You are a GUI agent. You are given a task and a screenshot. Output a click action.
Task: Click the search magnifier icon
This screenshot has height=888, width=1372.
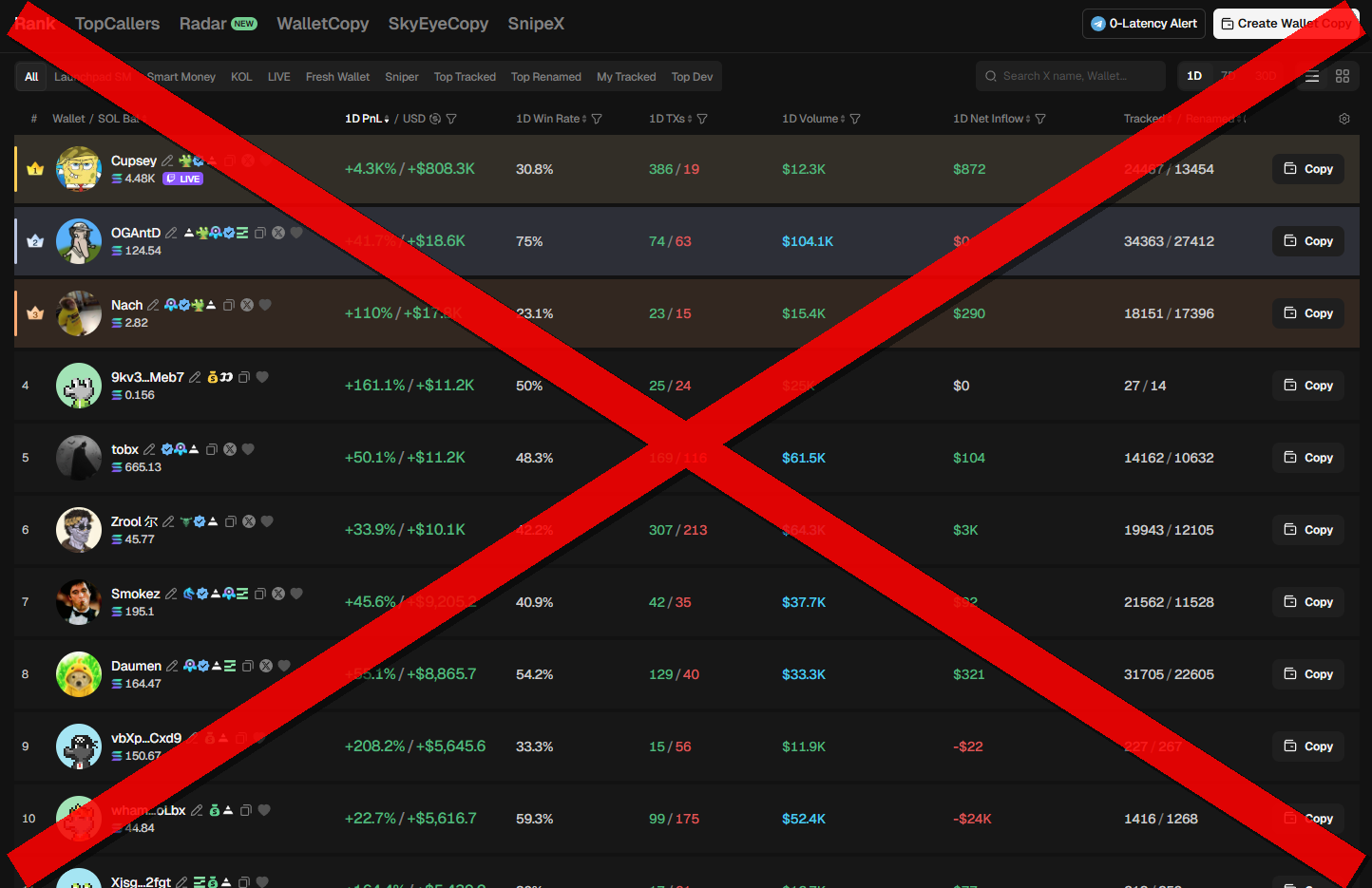[x=991, y=76]
